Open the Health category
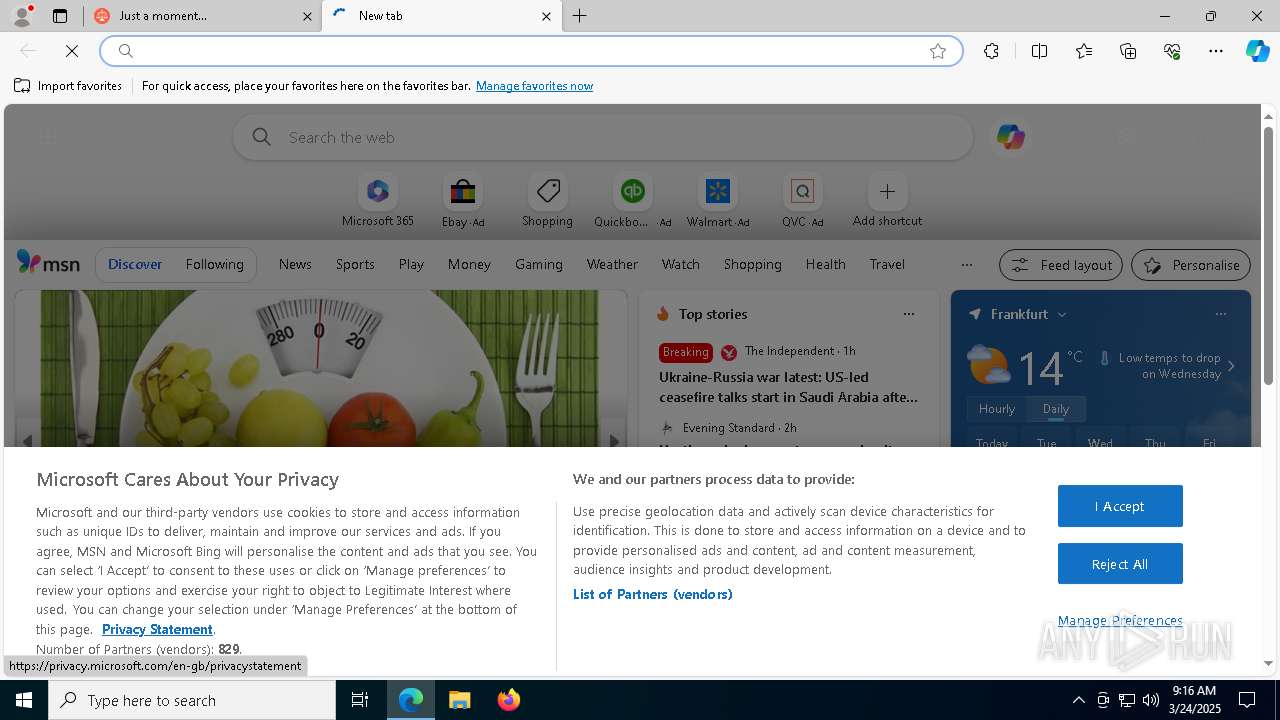 825,264
